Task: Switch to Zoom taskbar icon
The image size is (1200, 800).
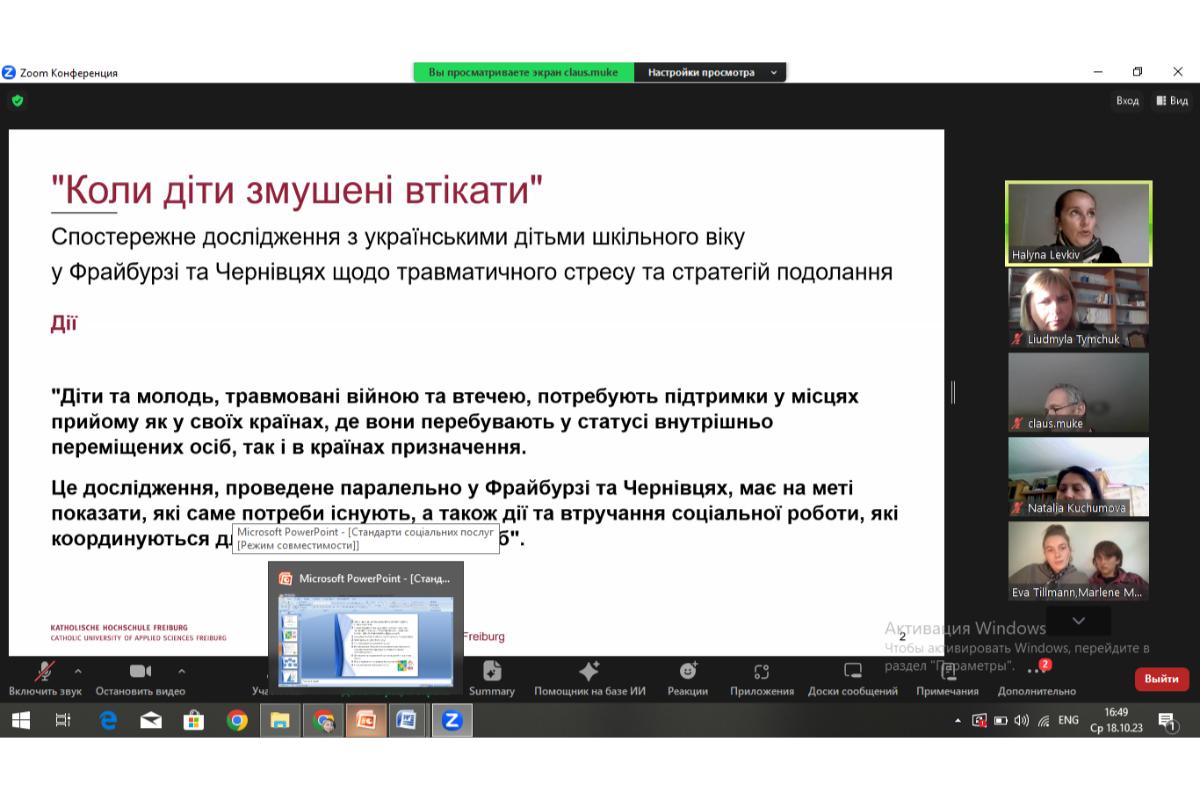Action: 452,720
